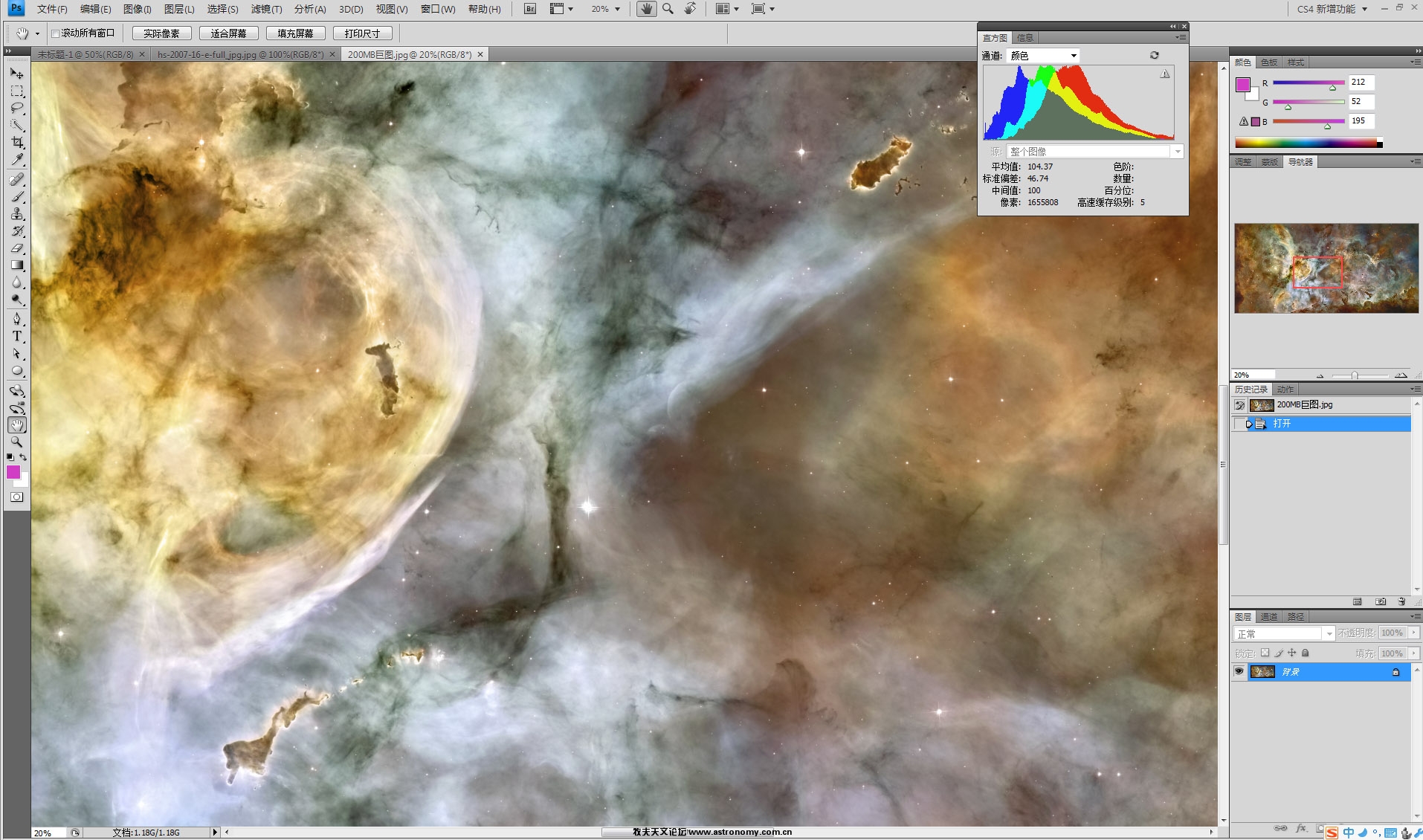Open the histogram Channel dropdown
The image size is (1423, 840).
(1043, 56)
